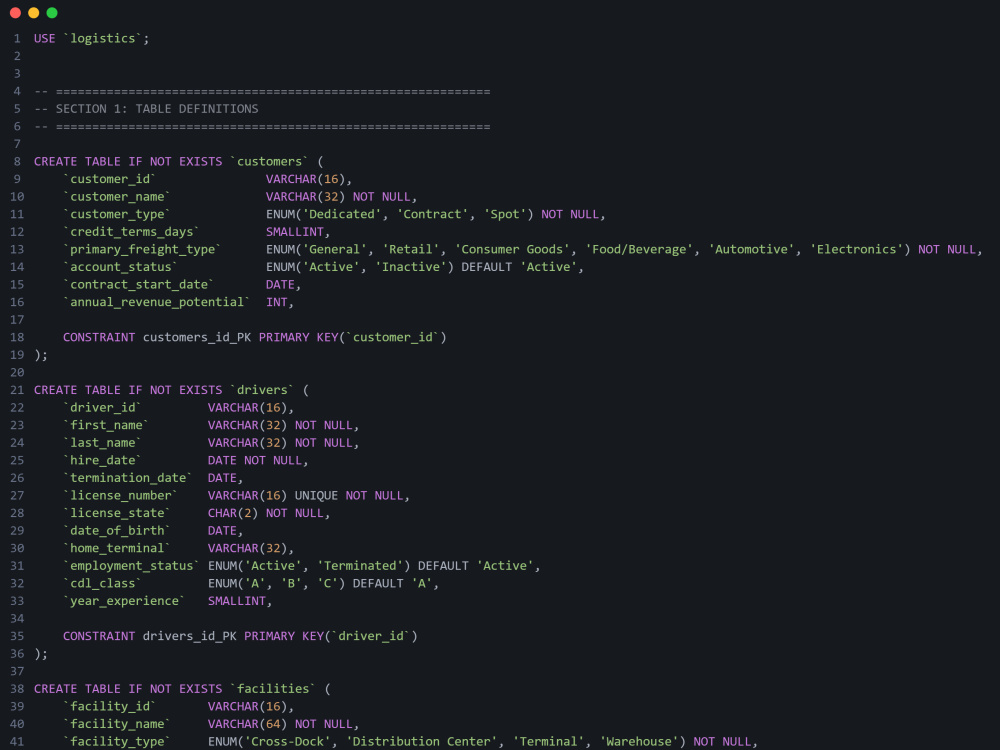Image resolution: width=1000 pixels, height=750 pixels.
Task: Click the 'Terminated' enum value
Action: coord(360,566)
